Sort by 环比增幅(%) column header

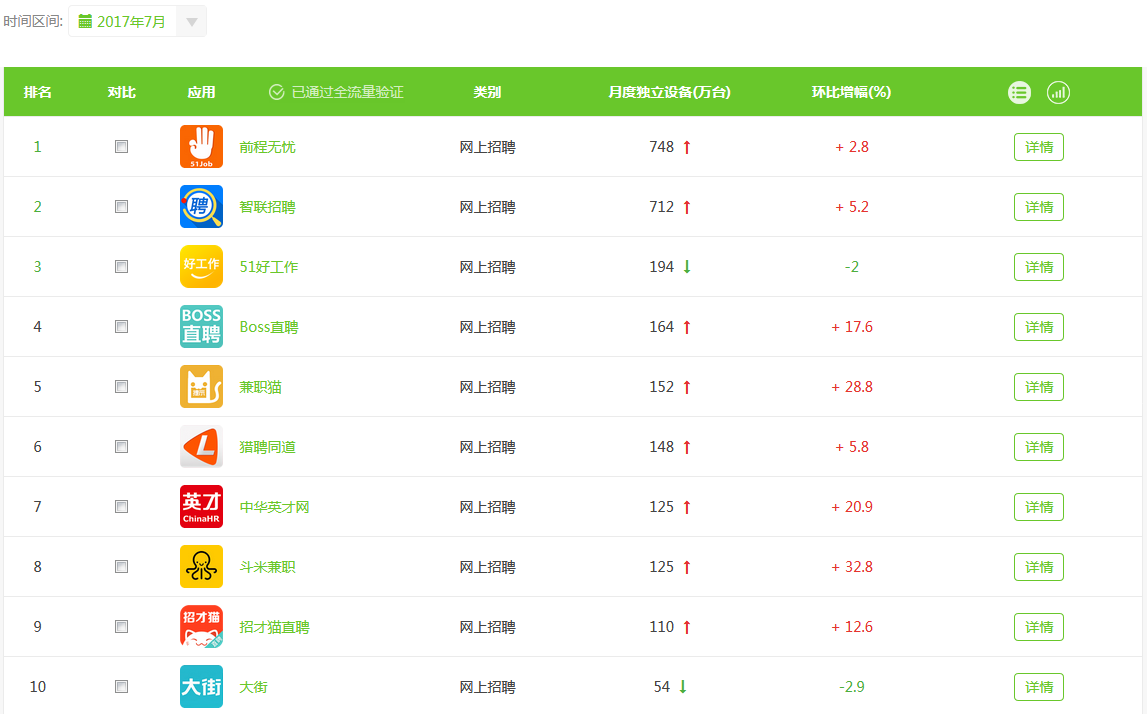[x=851, y=92]
